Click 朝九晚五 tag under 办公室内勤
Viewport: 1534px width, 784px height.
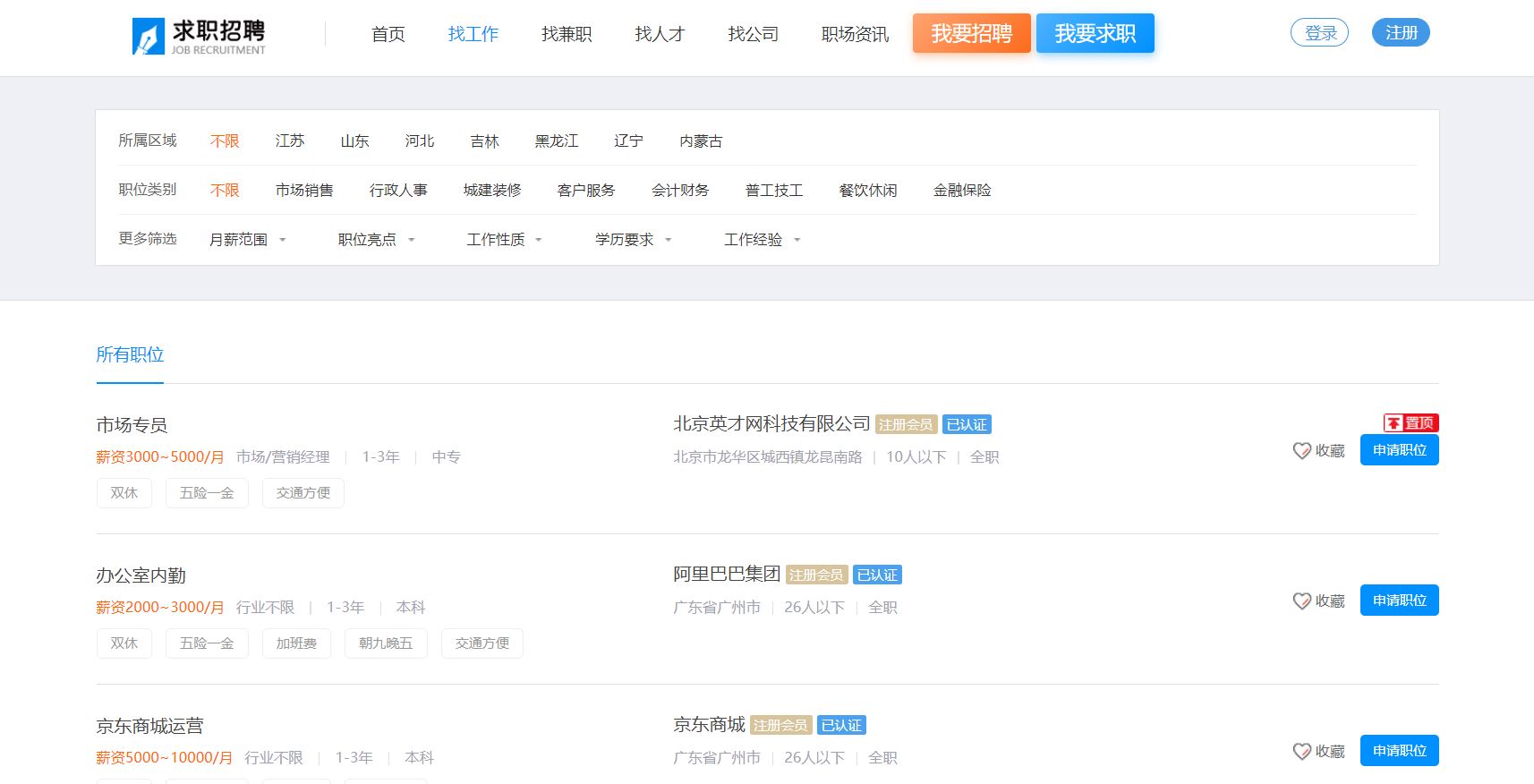click(x=386, y=643)
